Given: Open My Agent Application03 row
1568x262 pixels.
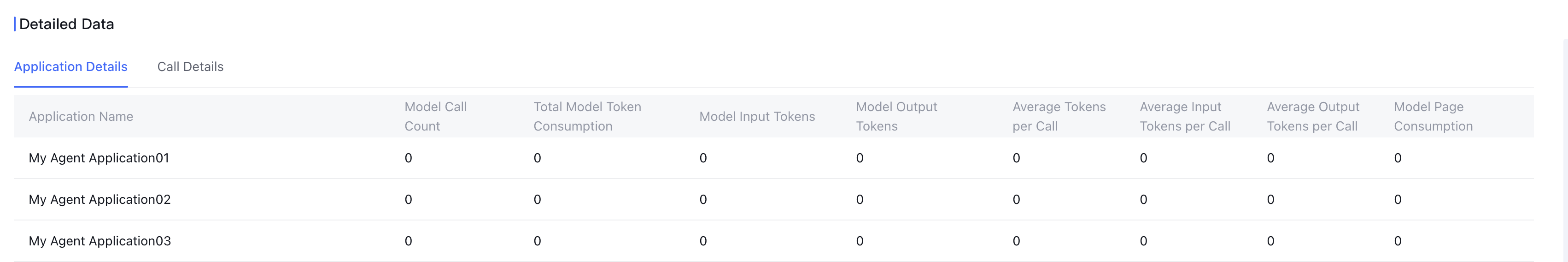Looking at the screenshot, I should 100,241.
